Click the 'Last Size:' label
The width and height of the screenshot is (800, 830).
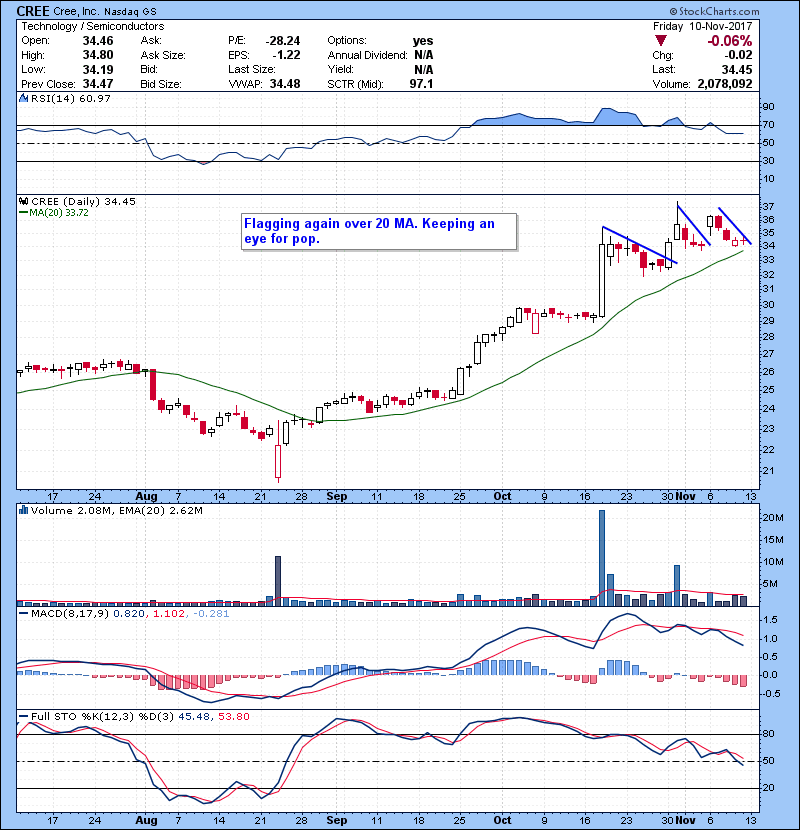click(251, 69)
